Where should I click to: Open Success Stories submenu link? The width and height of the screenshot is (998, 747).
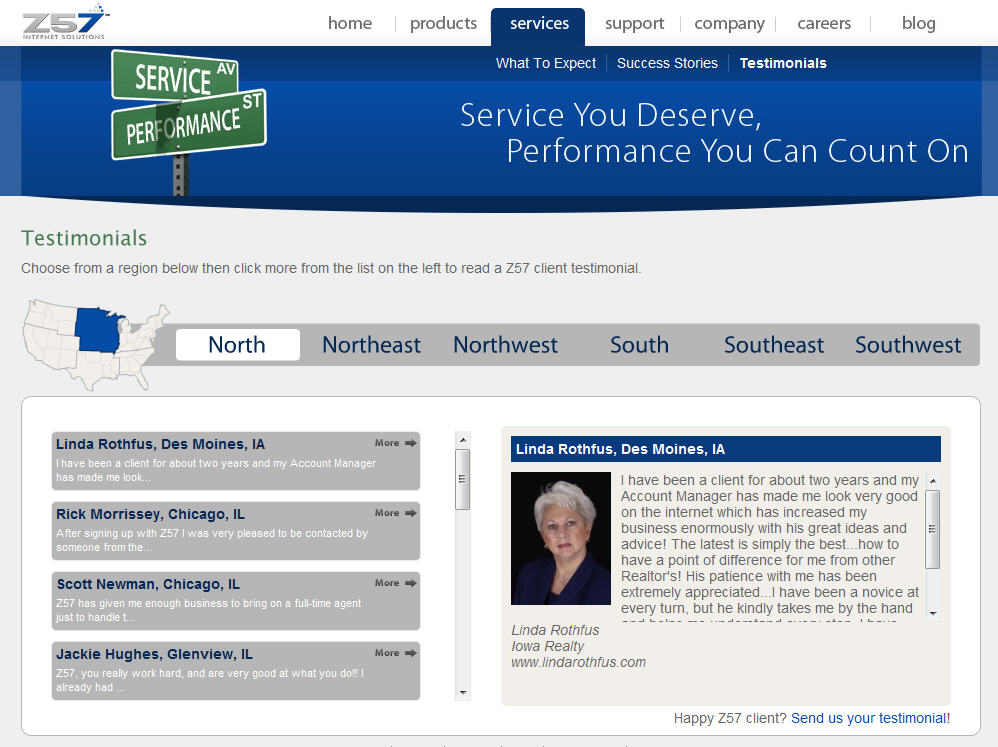pyautogui.click(x=667, y=63)
